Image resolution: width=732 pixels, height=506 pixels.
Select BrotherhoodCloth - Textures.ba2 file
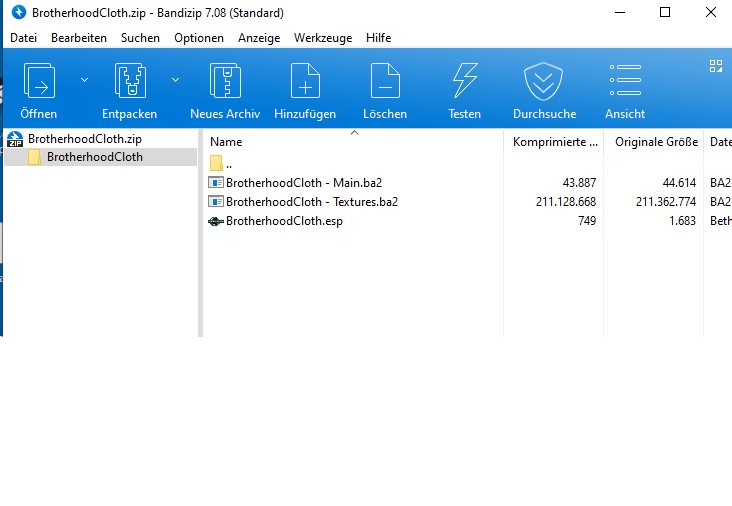[312, 202]
